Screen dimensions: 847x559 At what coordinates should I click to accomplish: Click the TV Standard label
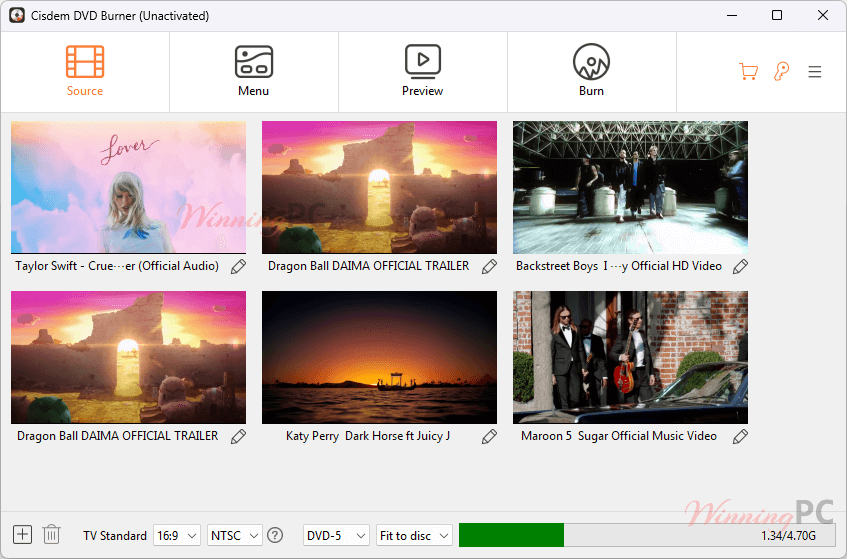(115, 536)
